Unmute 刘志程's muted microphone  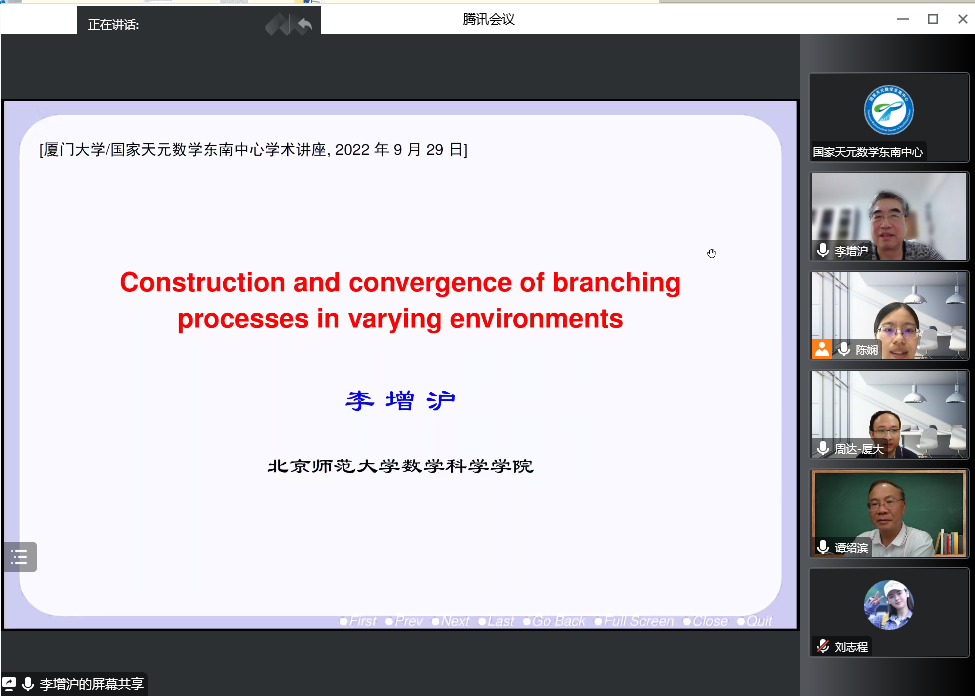pyautogui.click(x=823, y=645)
